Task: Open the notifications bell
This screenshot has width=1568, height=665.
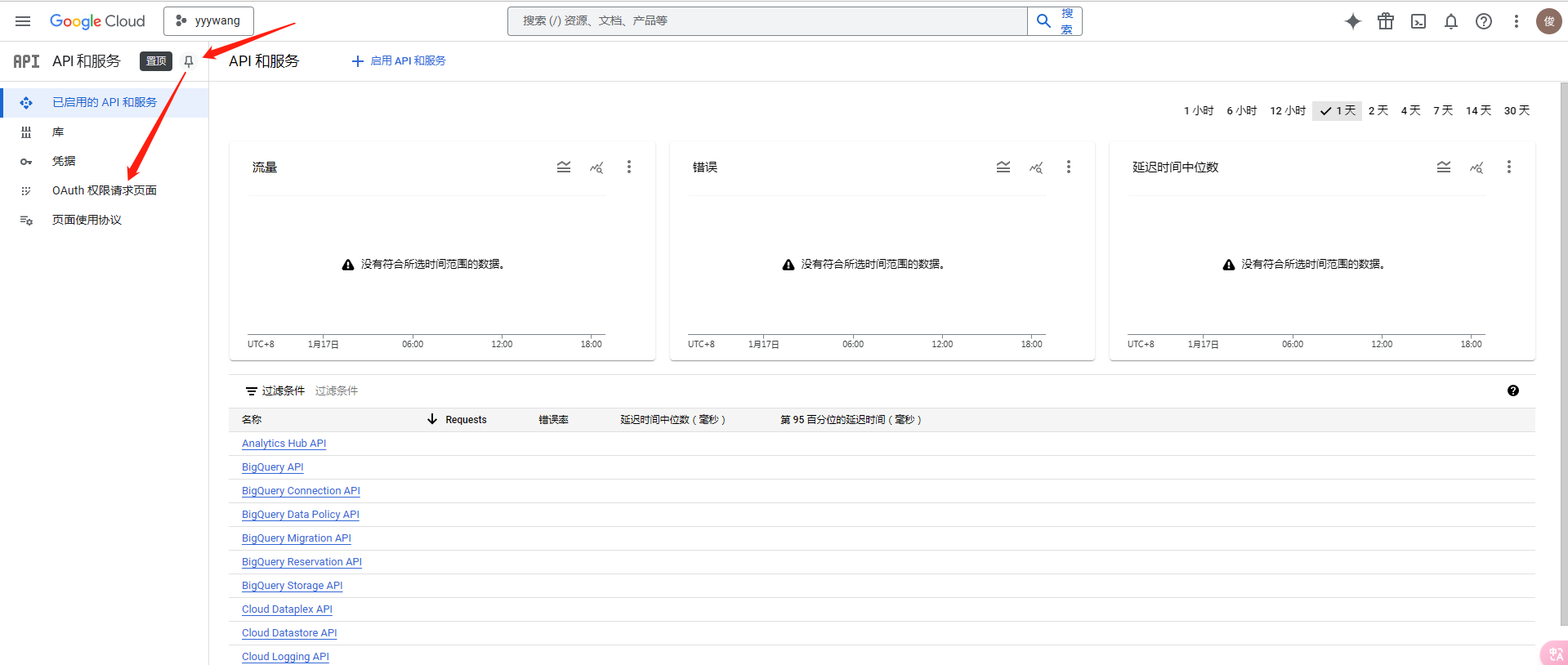Action: click(1451, 21)
